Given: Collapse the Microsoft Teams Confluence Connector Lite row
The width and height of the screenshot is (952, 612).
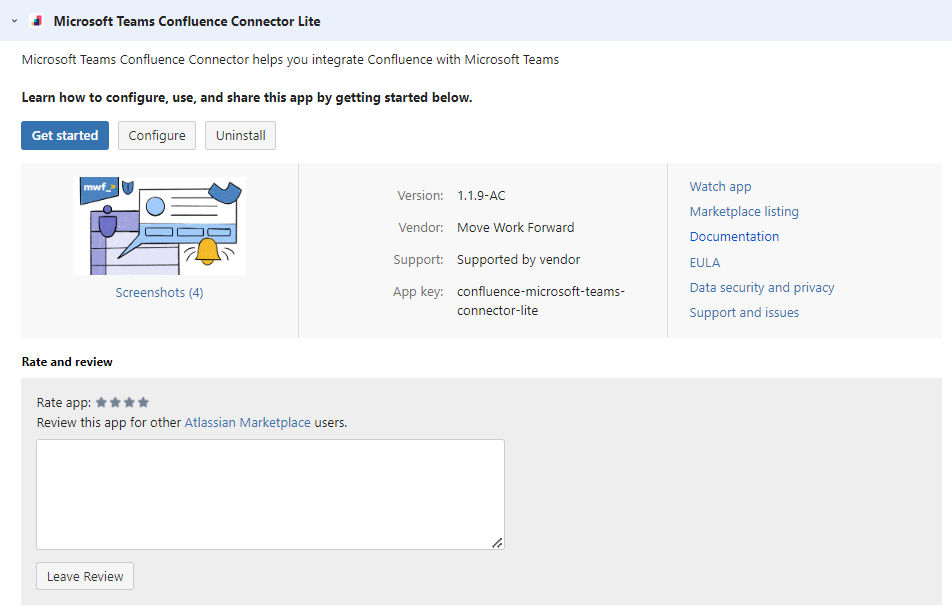Looking at the screenshot, I should (x=14, y=21).
